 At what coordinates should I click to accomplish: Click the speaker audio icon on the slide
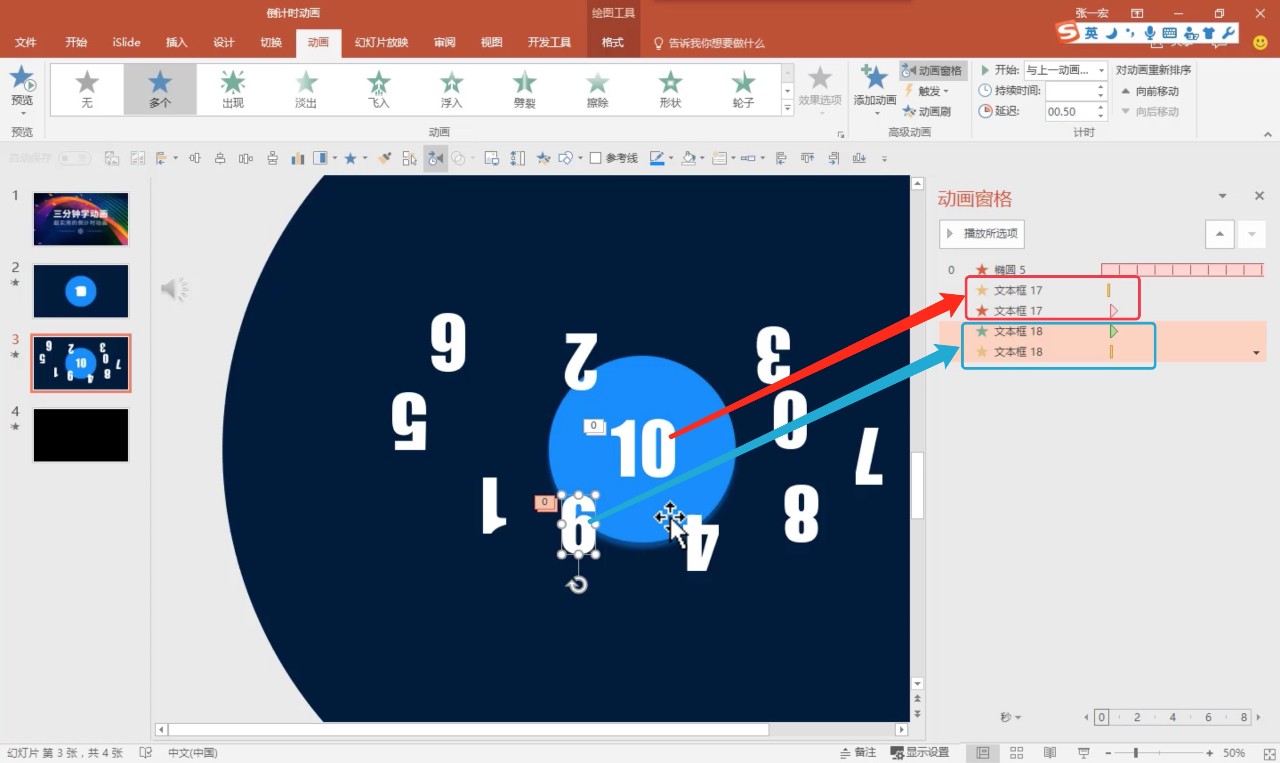click(174, 290)
